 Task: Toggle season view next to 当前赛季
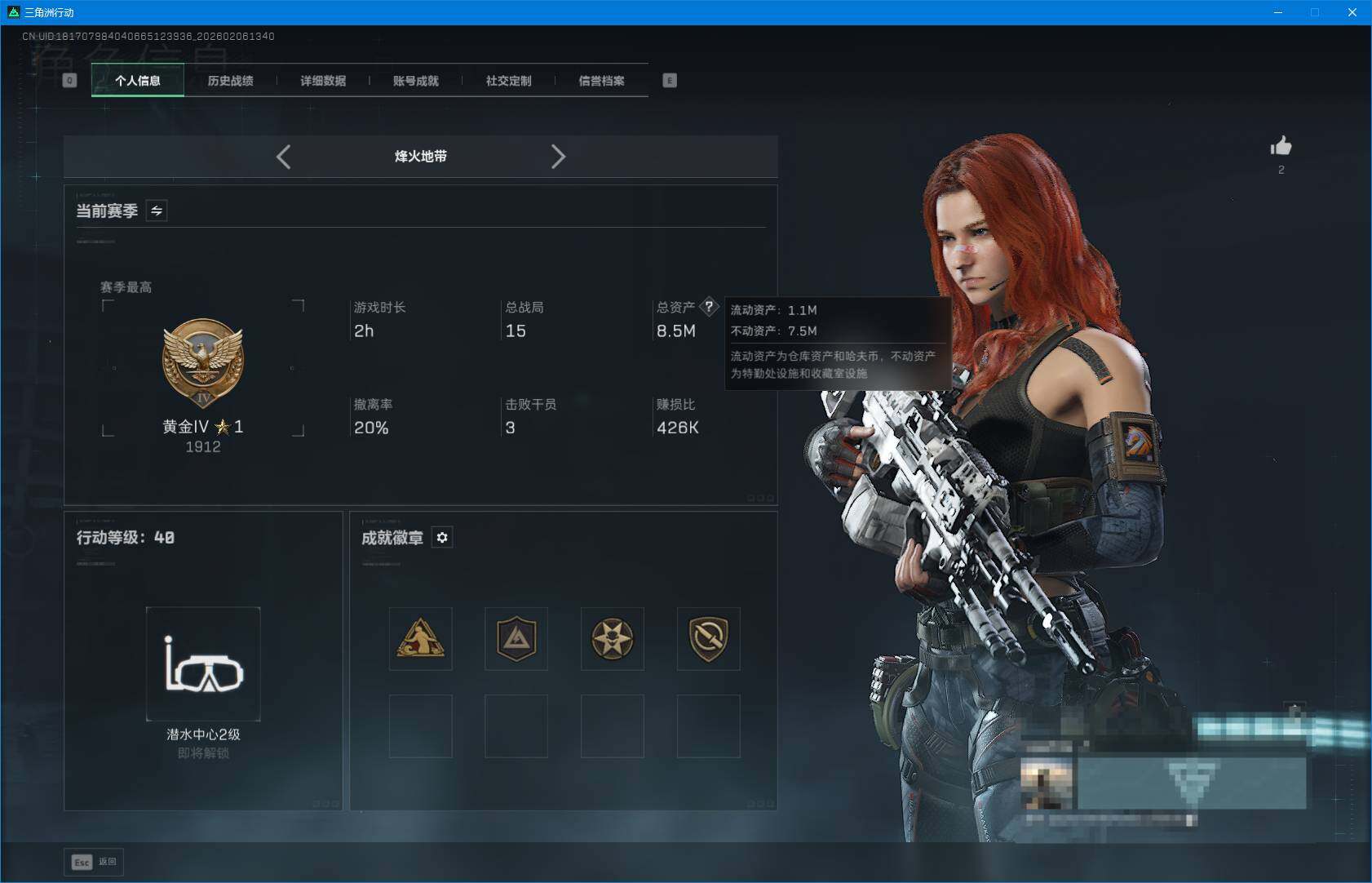[157, 211]
